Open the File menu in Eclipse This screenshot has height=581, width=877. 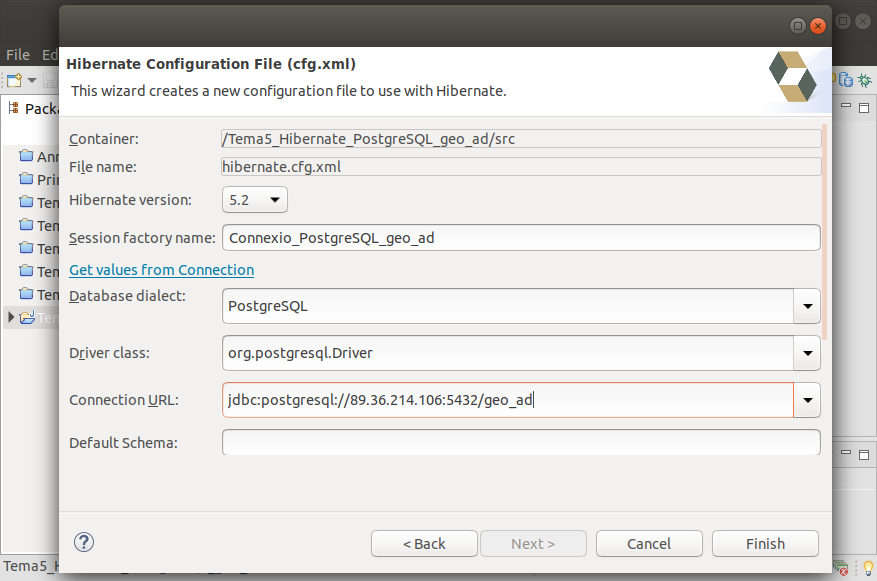click(x=18, y=55)
